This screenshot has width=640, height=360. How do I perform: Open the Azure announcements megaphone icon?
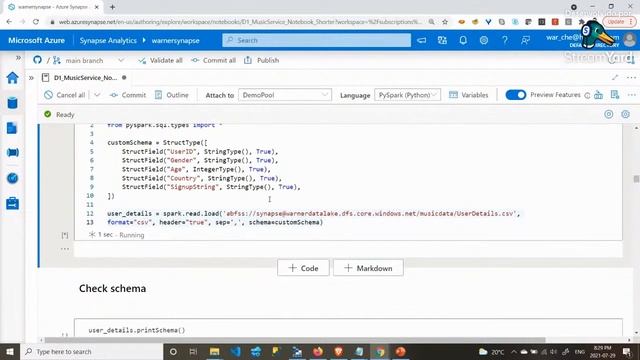click(x=422, y=40)
